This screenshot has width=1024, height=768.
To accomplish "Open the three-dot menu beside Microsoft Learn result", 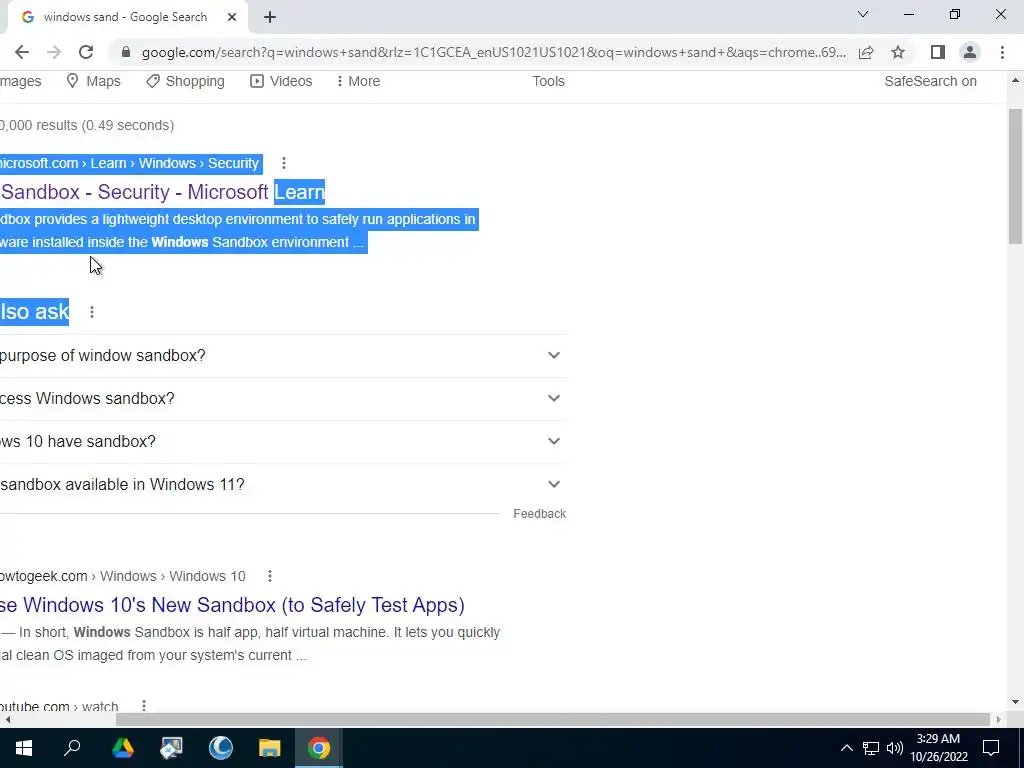I will coord(283,163).
